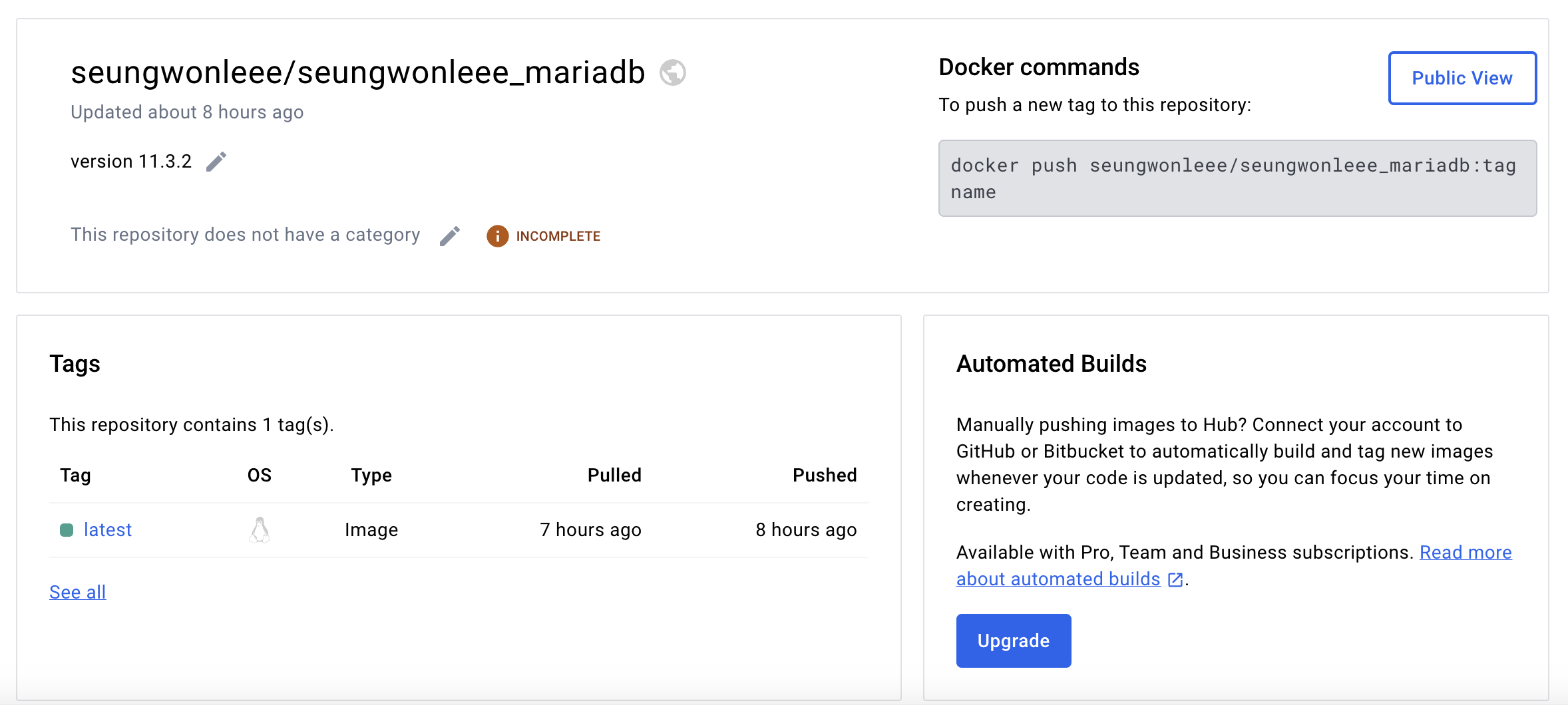Open Read more about automated builds link

coord(1466,553)
